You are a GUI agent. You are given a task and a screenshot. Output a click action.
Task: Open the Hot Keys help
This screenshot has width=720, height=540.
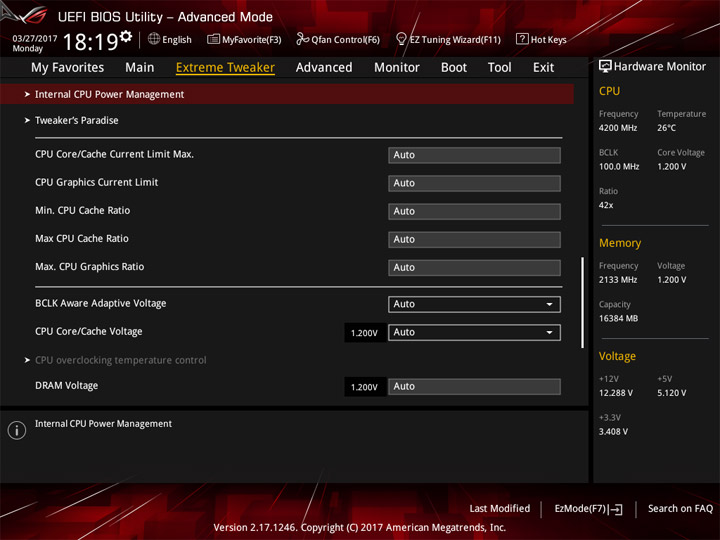pos(541,39)
